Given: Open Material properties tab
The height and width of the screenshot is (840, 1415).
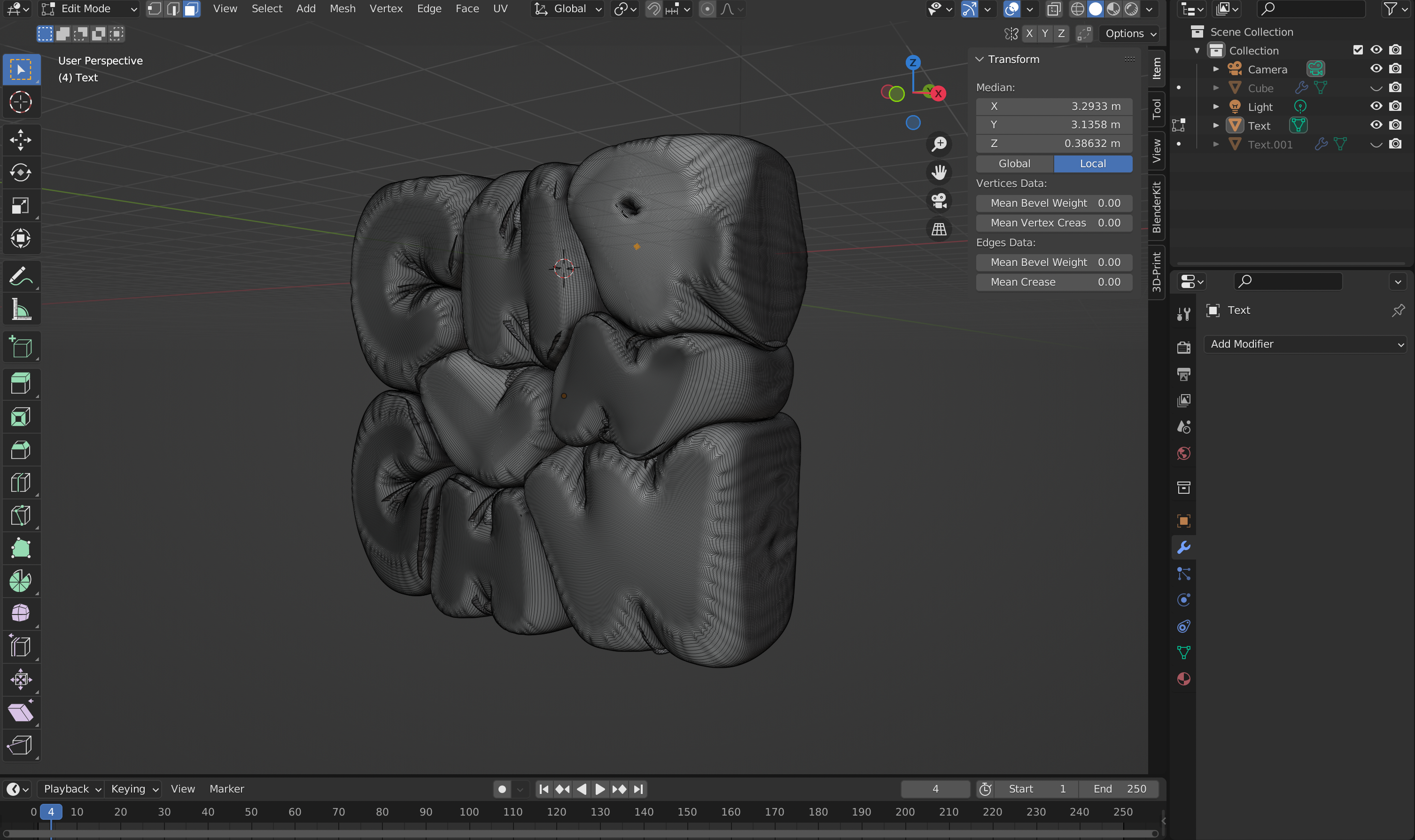Looking at the screenshot, I should (x=1183, y=679).
